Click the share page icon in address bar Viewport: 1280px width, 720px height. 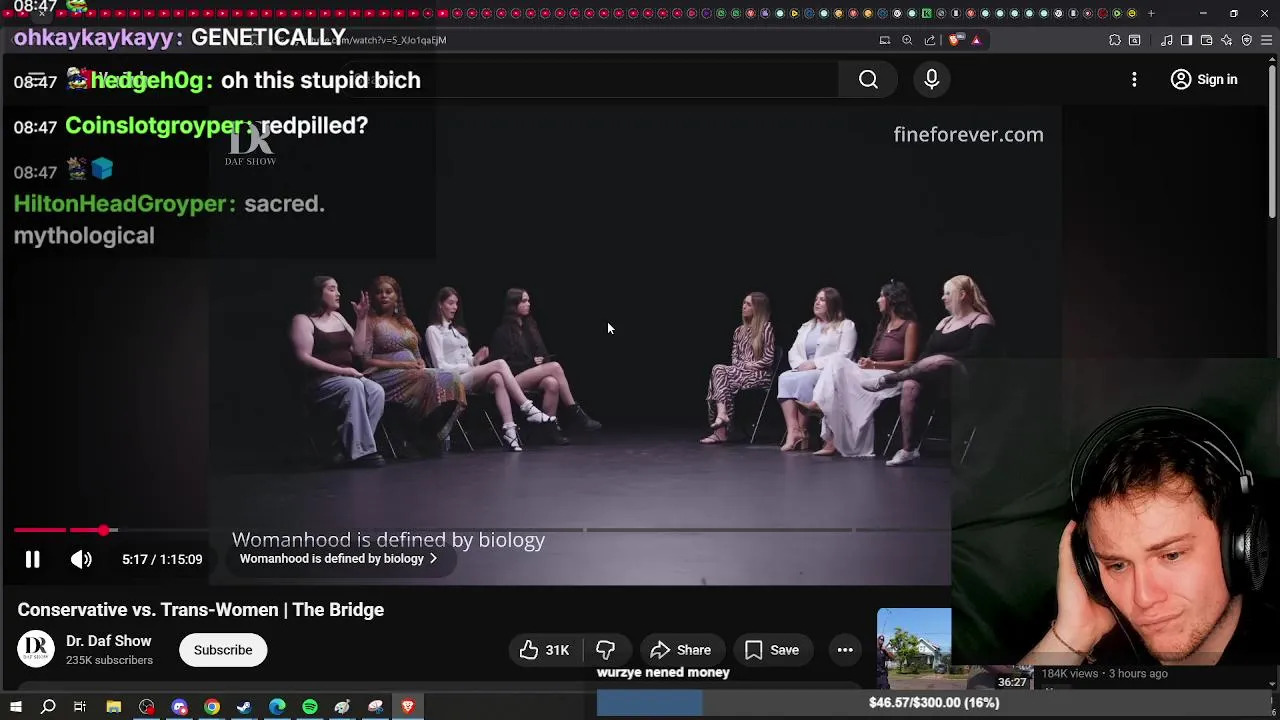pos(930,40)
